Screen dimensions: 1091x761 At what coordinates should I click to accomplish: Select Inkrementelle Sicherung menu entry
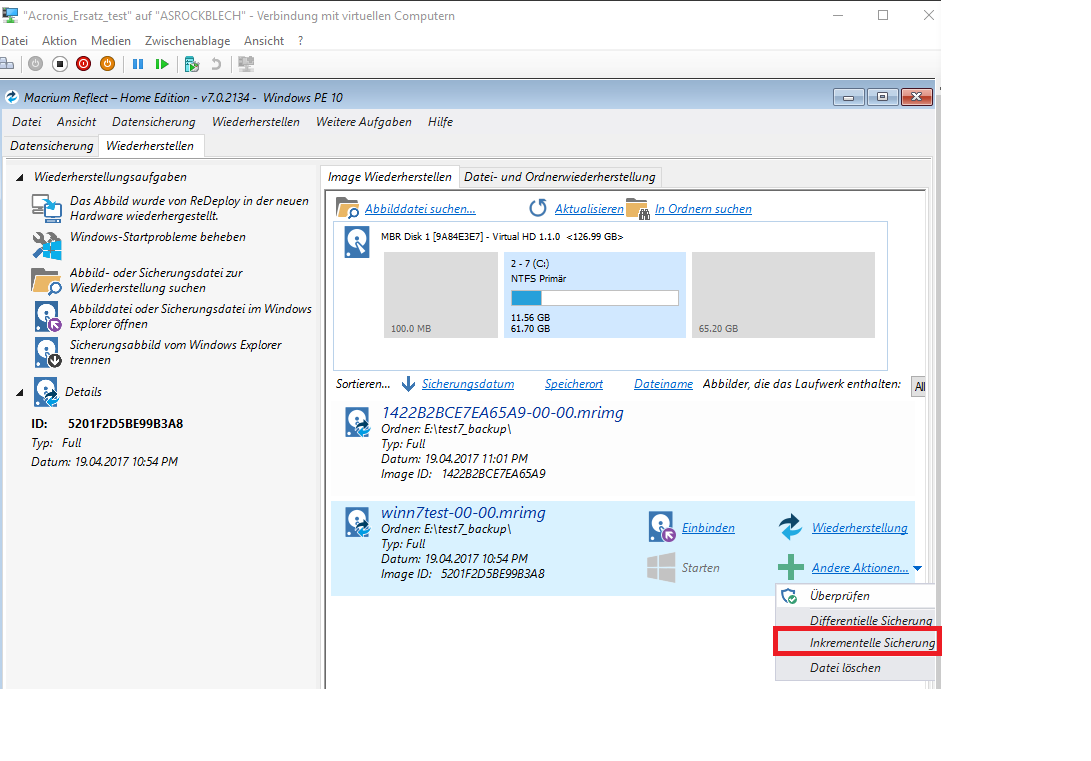857,642
